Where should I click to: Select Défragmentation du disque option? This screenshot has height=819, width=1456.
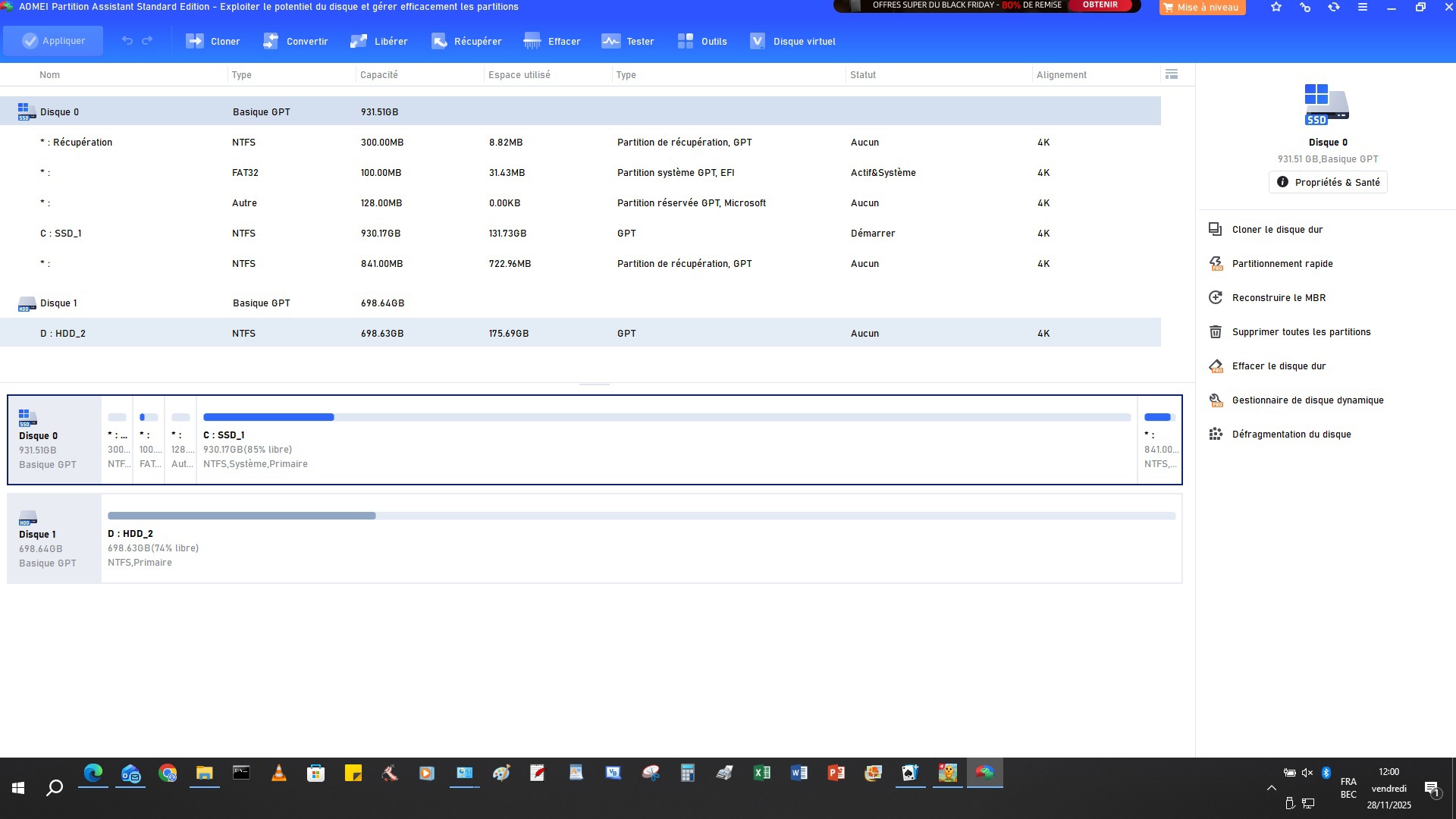pos(1291,435)
